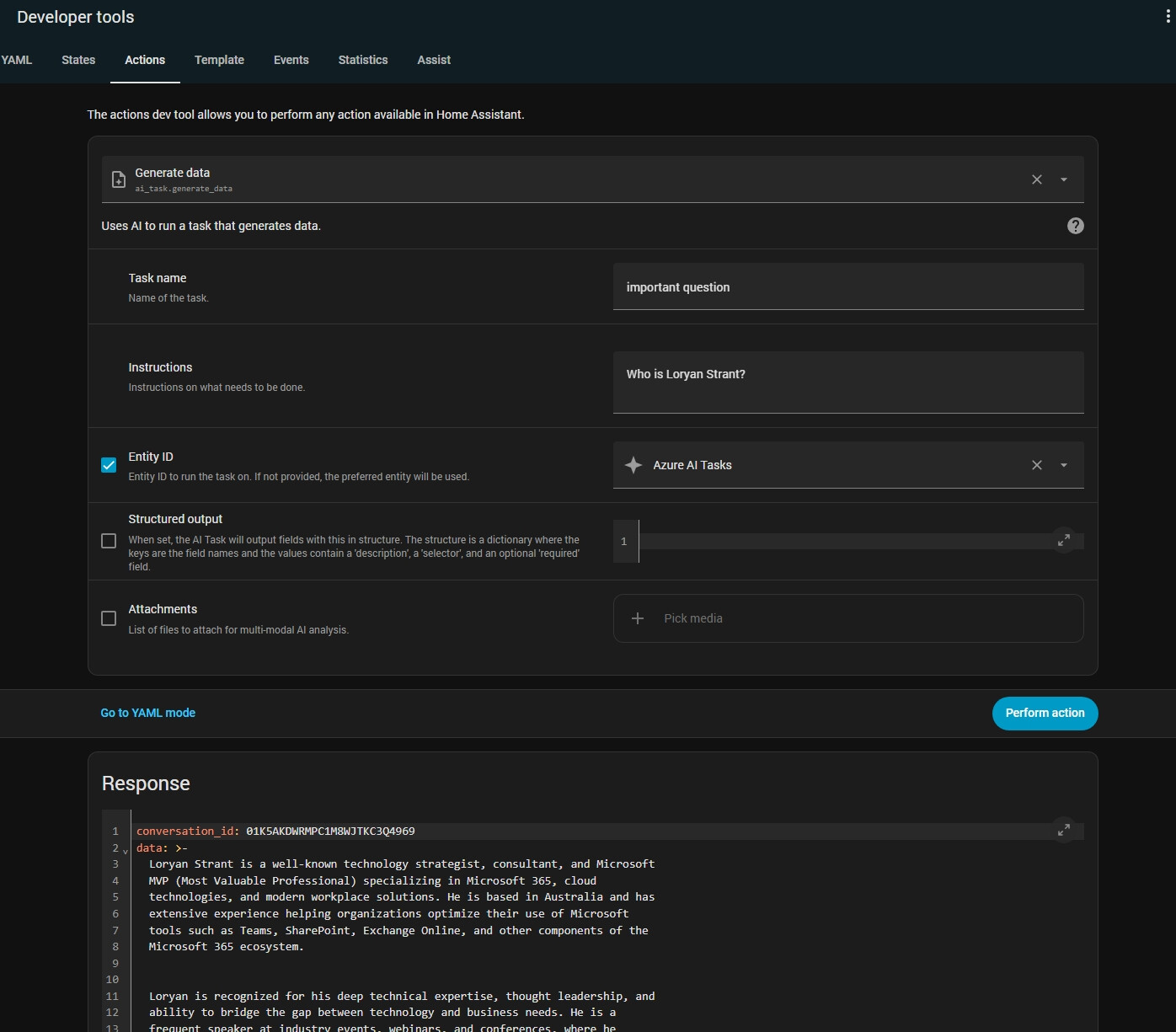Click the 'Uses AI to run a task' description
The image size is (1176, 1032).
[211, 226]
